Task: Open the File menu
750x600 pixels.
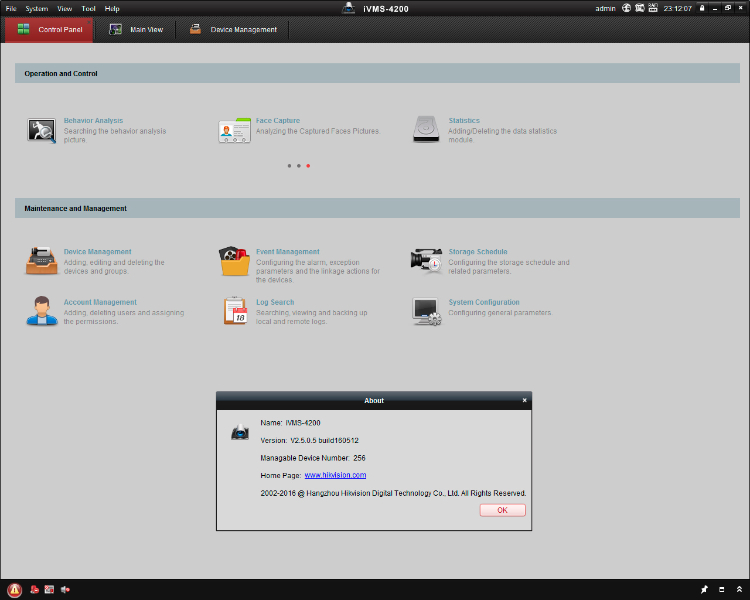Action: [x=11, y=9]
